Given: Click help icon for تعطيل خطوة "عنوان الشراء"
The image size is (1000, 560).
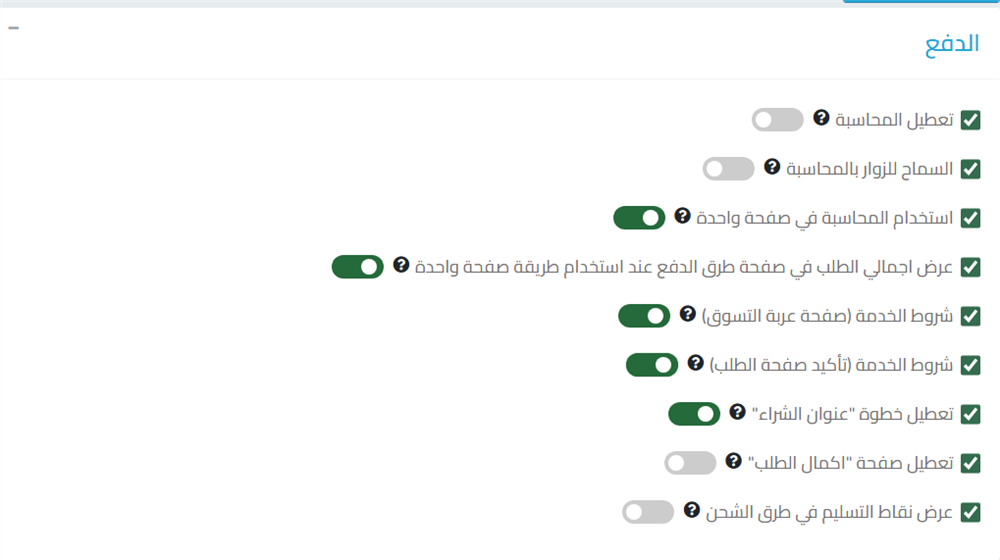Looking at the screenshot, I should coord(738,412).
